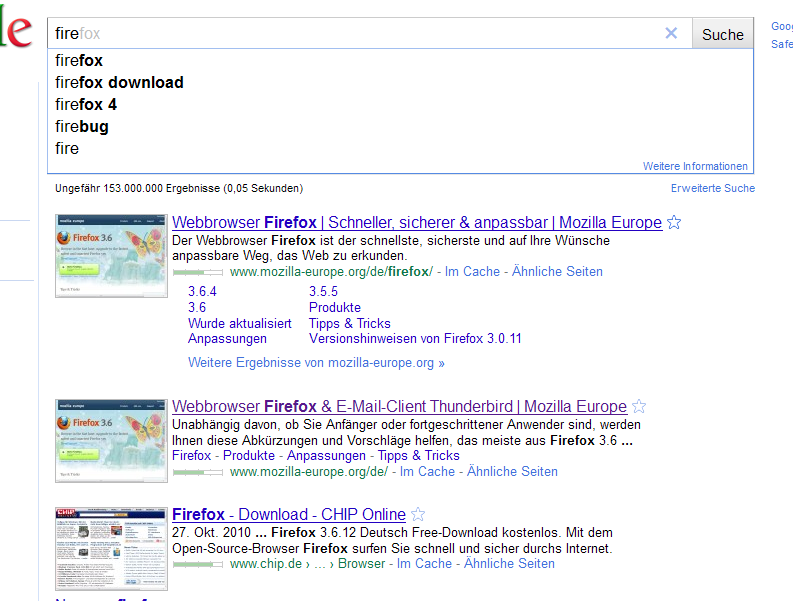
Task: Open 'Im Cache' for the mozilla-europe.org/de/ result
Action: coord(427,471)
